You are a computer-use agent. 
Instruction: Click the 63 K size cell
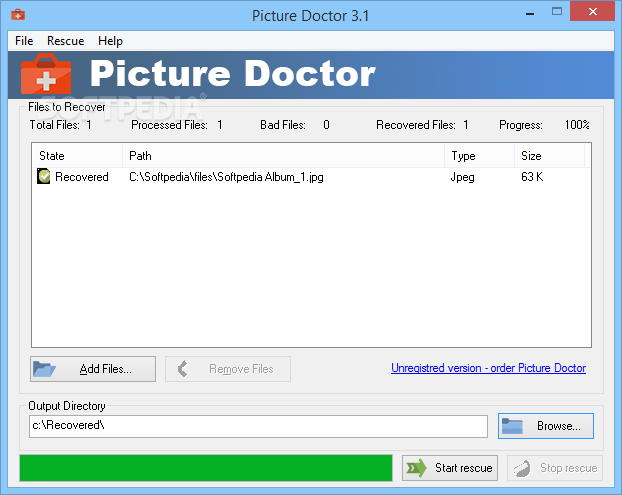[532, 177]
